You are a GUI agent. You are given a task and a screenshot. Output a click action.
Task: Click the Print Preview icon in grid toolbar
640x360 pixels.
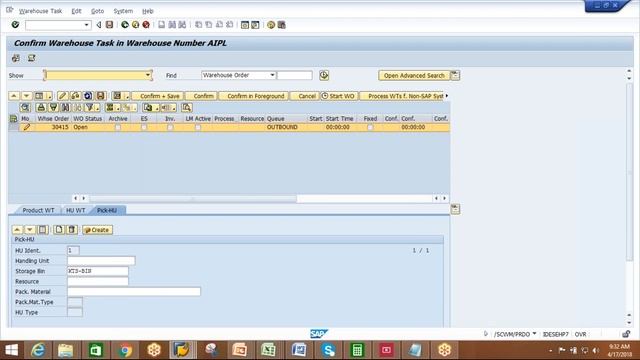pyautogui.click(x=187, y=108)
